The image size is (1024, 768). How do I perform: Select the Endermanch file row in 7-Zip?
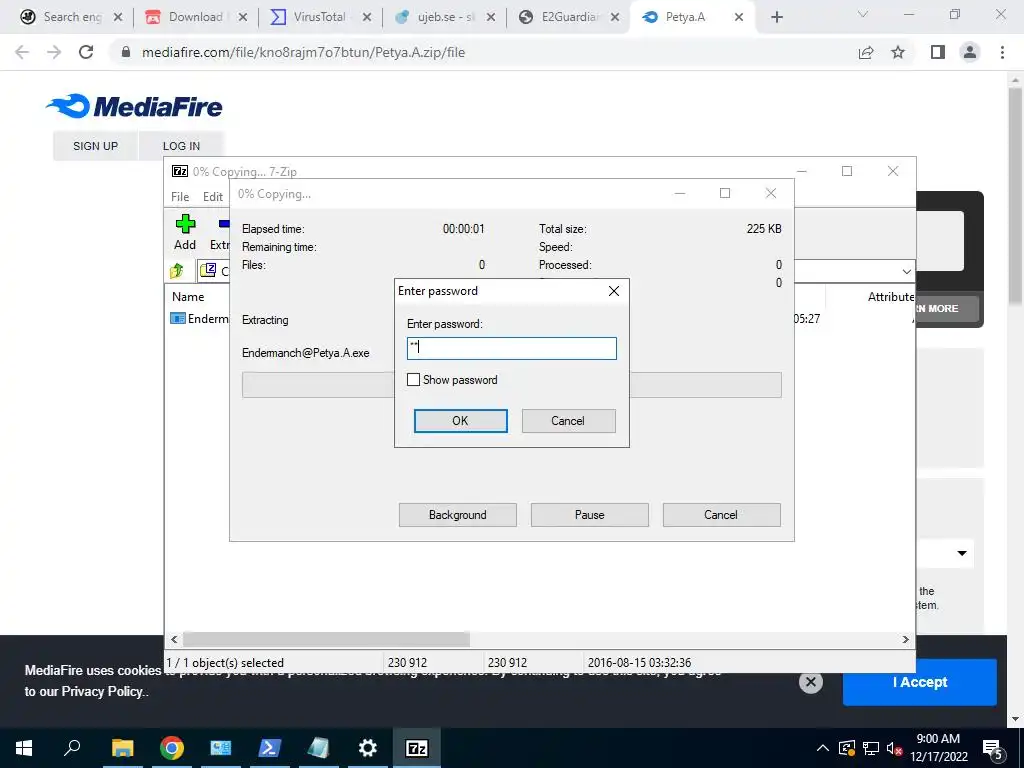pyautogui.click(x=200, y=319)
